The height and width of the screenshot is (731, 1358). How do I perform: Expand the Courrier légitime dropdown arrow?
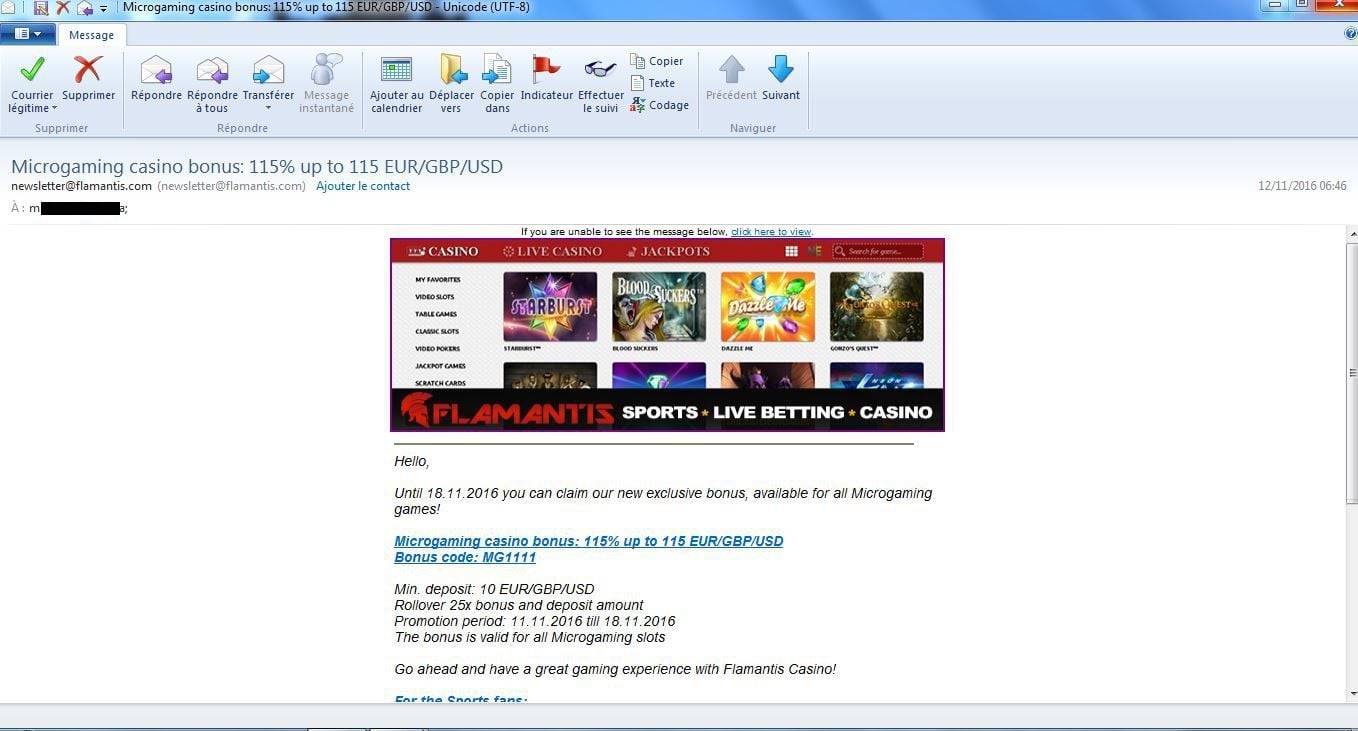click(x=54, y=108)
